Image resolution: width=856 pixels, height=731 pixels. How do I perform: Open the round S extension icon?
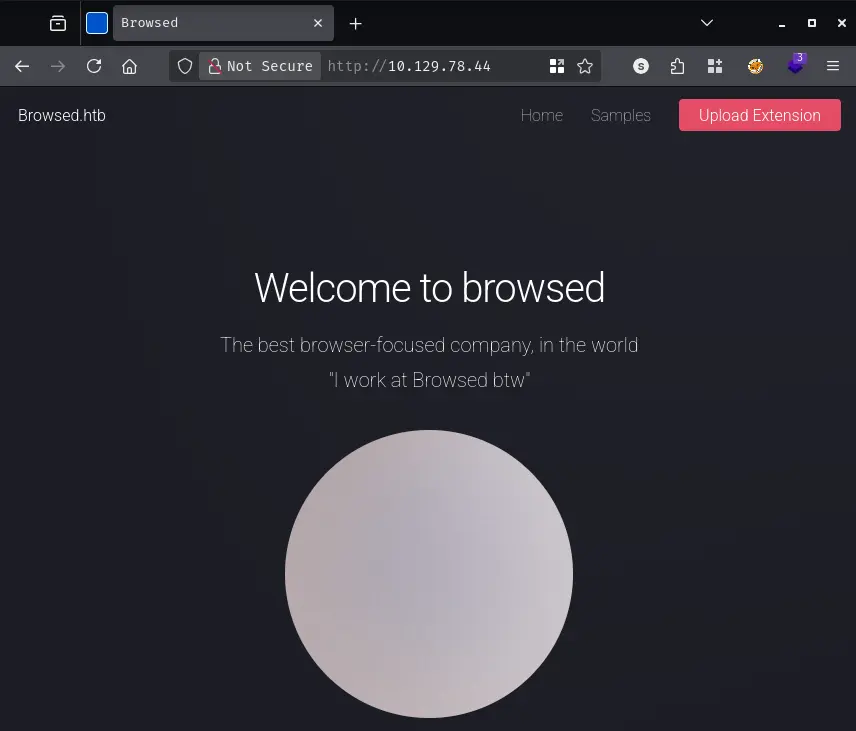pyautogui.click(x=641, y=66)
